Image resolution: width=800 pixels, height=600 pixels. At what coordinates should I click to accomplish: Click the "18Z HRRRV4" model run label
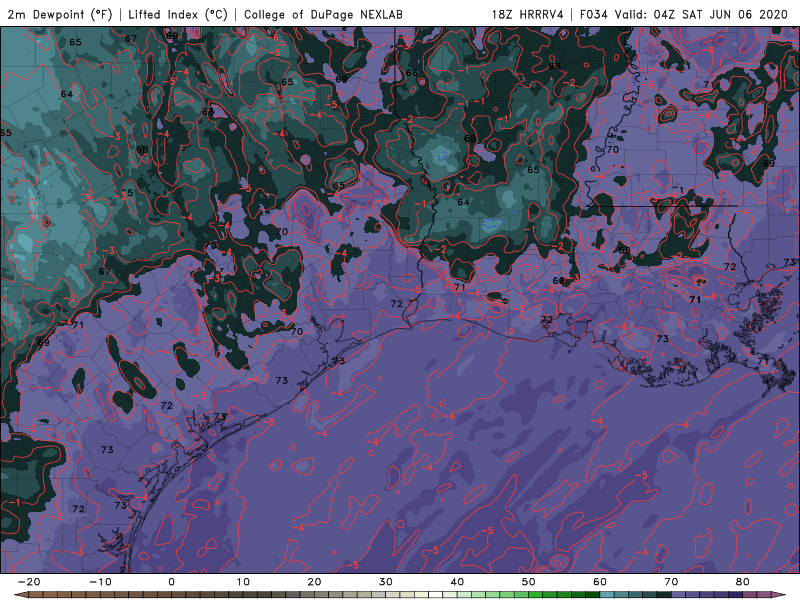tap(527, 14)
